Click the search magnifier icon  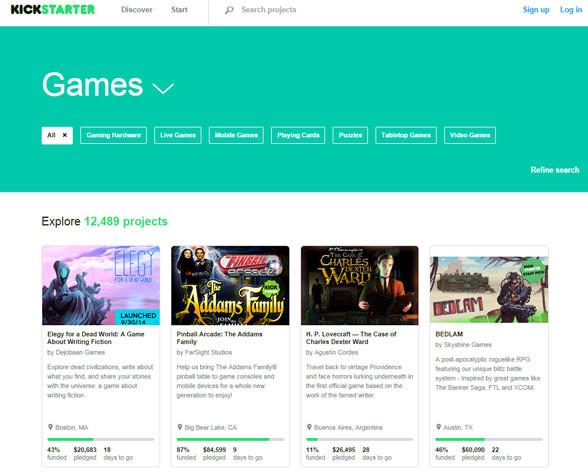pyautogui.click(x=229, y=10)
